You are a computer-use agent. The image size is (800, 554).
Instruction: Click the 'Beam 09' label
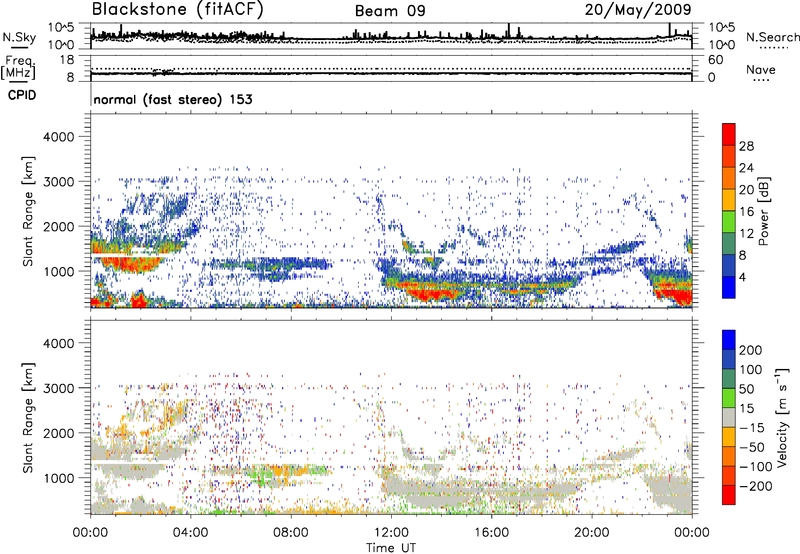point(390,11)
